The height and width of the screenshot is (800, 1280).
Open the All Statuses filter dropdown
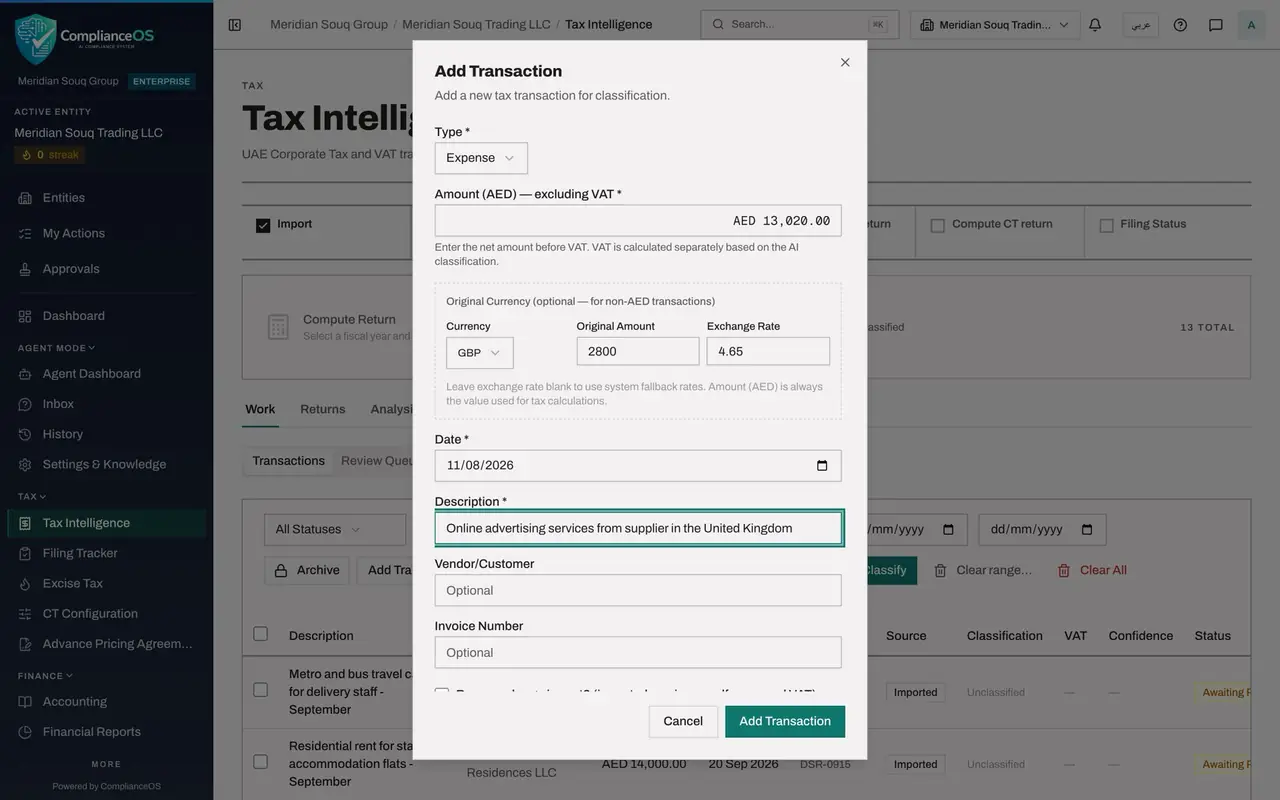click(335, 530)
